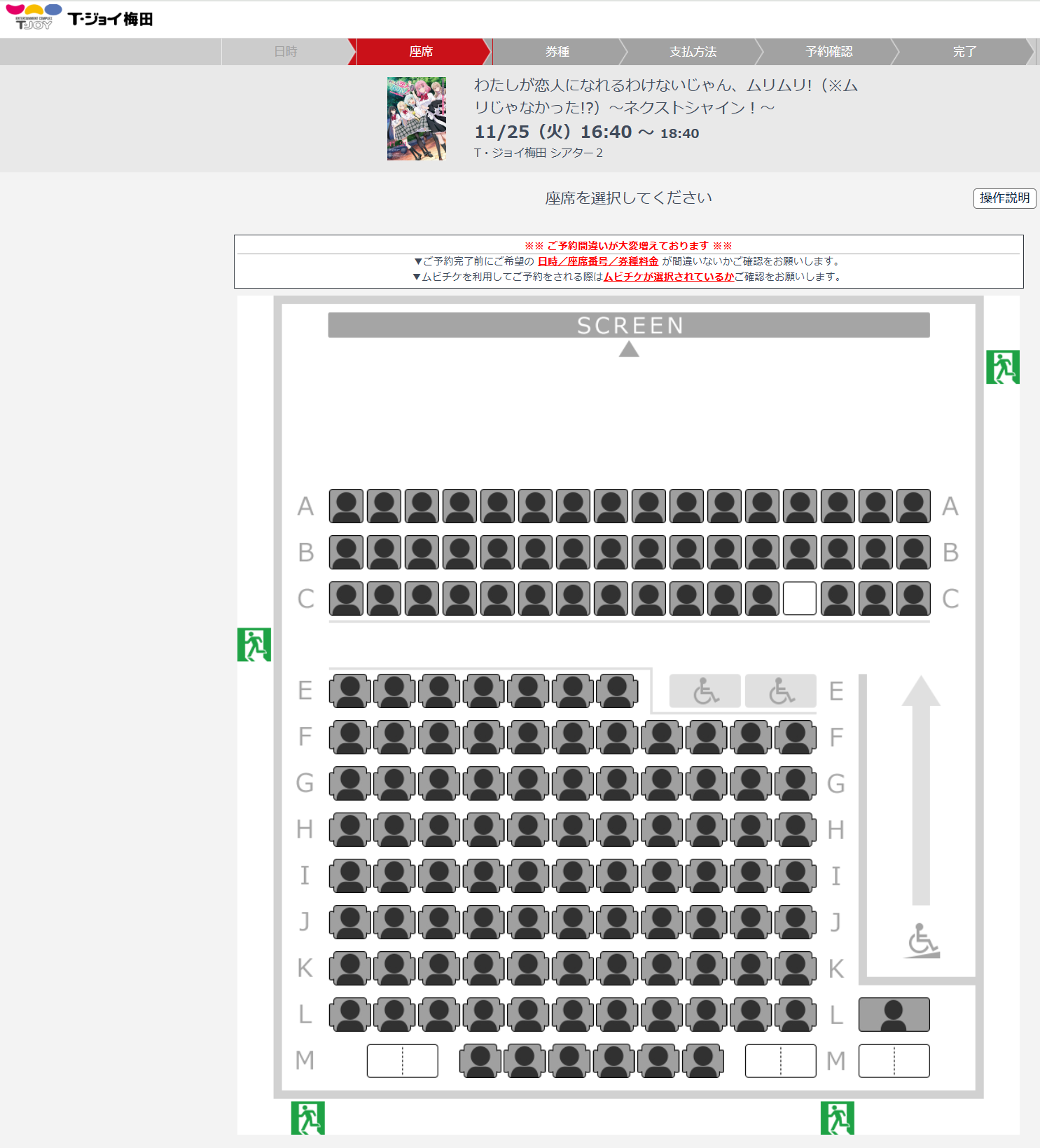Select the empty white seat in row C
Viewport: 1040px width, 1148px height.
[x=799, y=599]
